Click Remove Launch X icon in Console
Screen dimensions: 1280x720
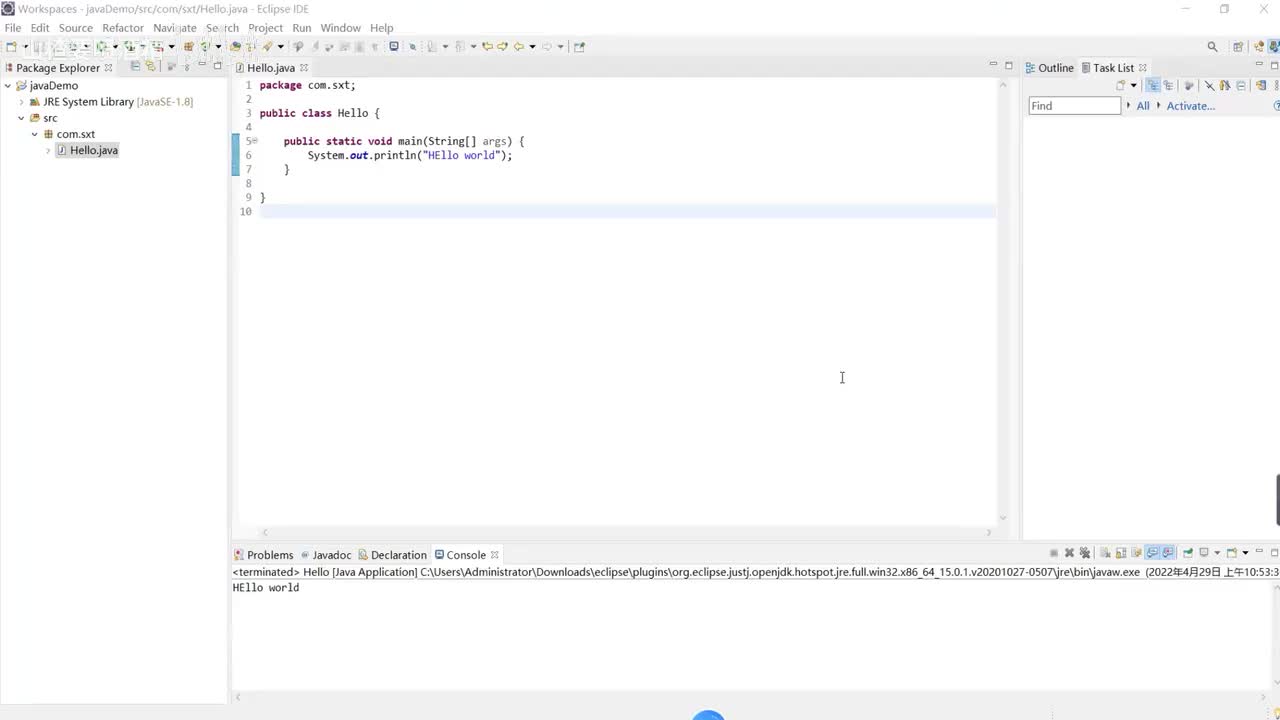click(1069, 553)
